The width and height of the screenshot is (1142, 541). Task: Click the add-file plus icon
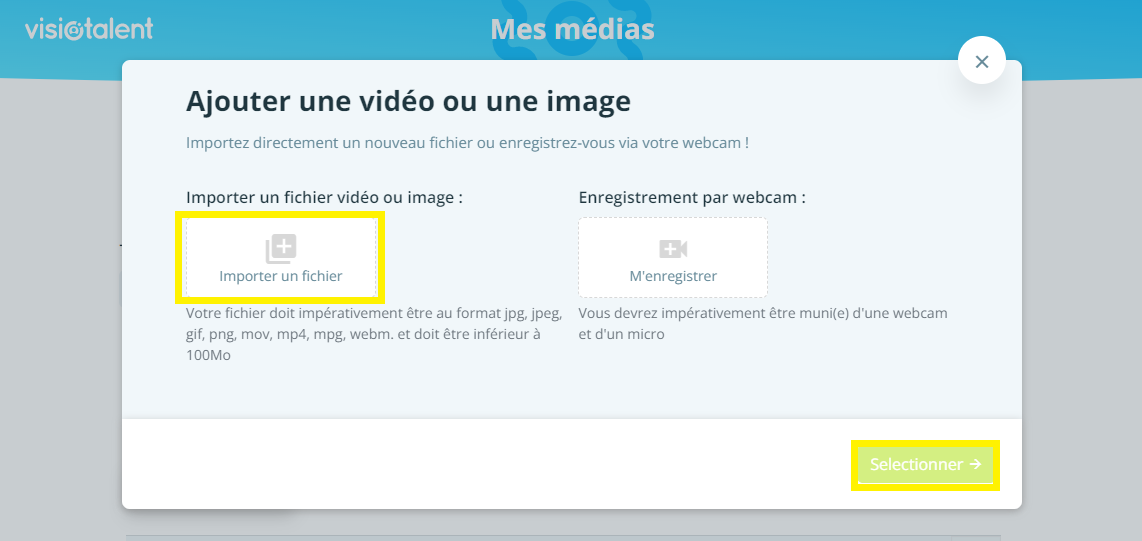(281, 249)
